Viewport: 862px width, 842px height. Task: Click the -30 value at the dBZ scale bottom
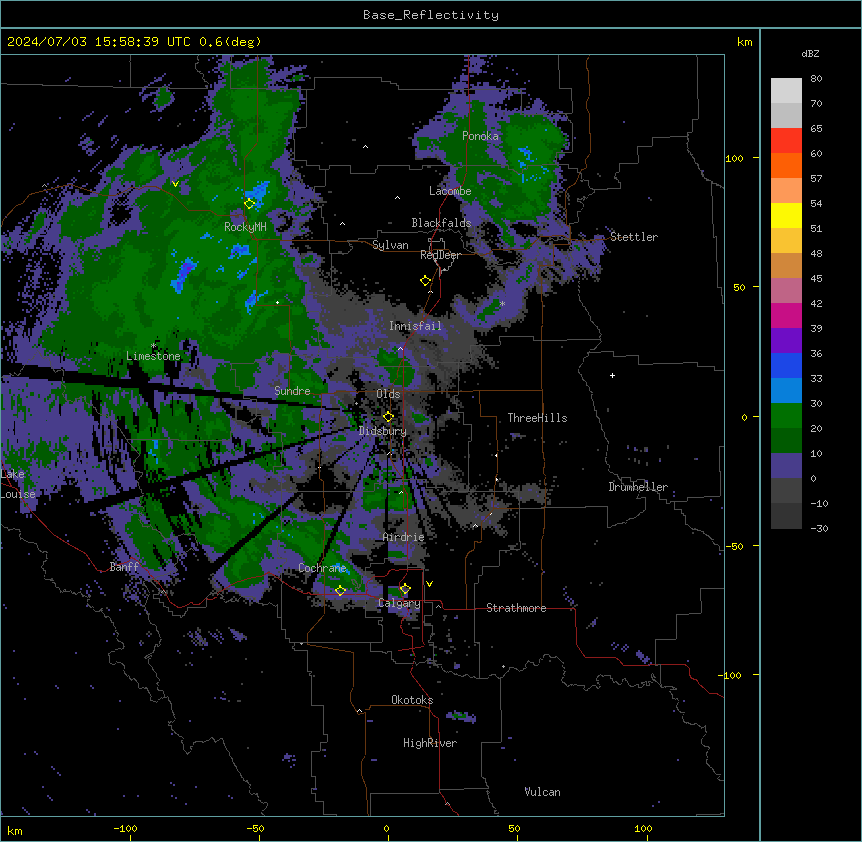[819, 529]
